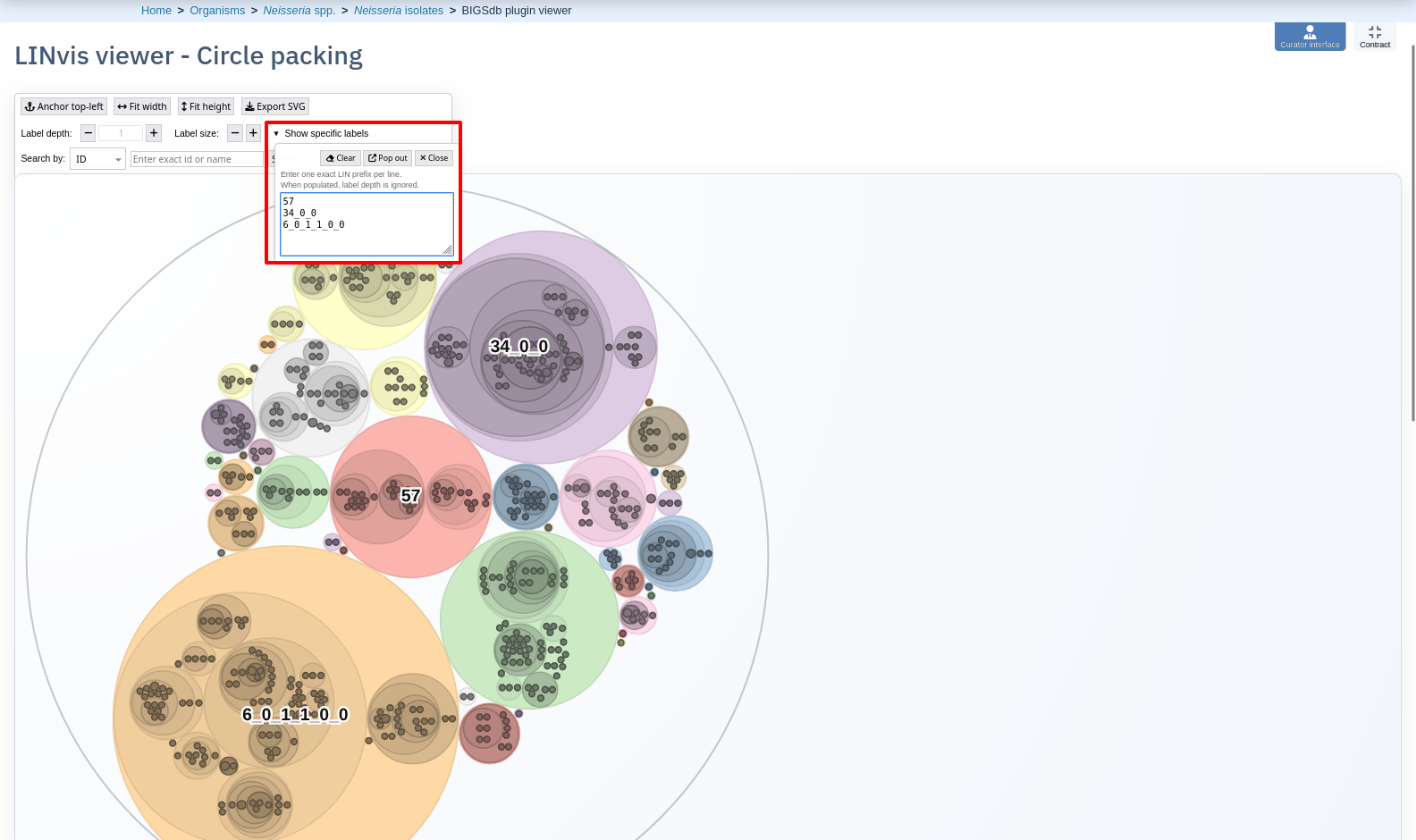Decrease label size with minus
1416x840 pixels.
pyautogui.click(x=235, y=133)
